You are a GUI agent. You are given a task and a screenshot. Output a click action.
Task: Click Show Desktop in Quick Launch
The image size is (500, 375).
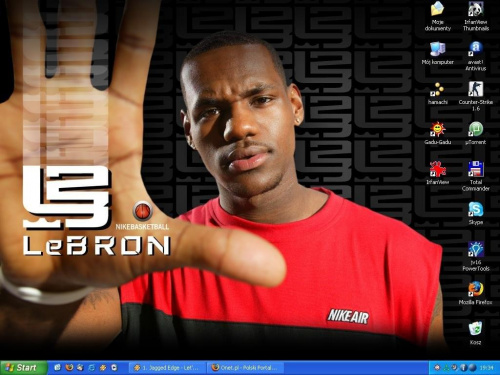click(58, 368)
